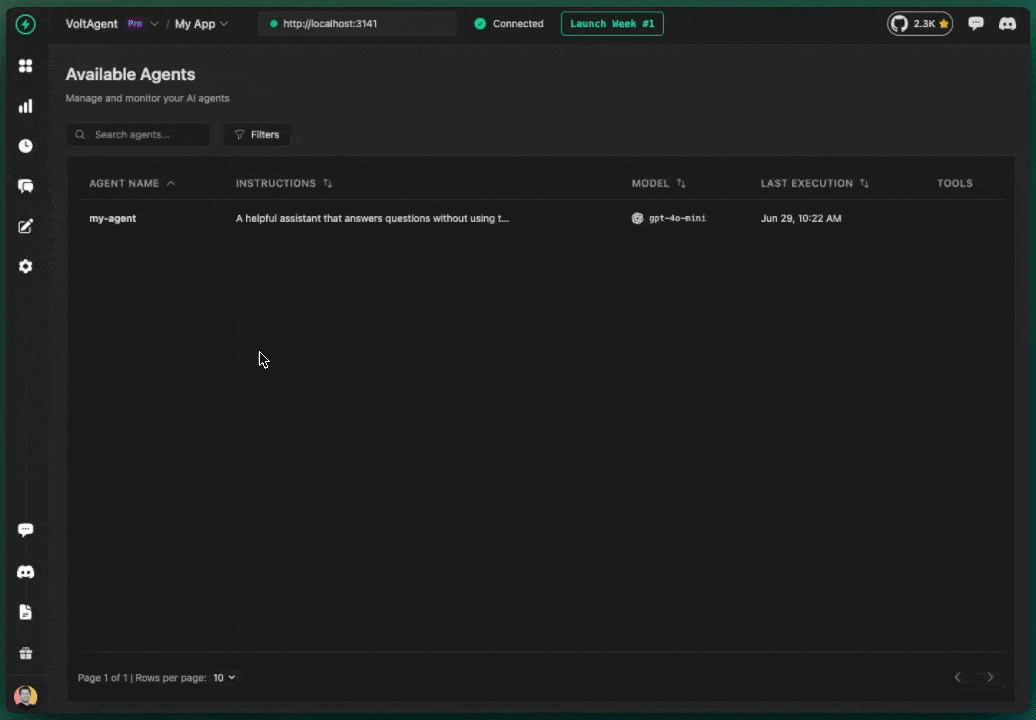
Task: Click the http://localhost:3141 URL field
Action: pos(357,24)
